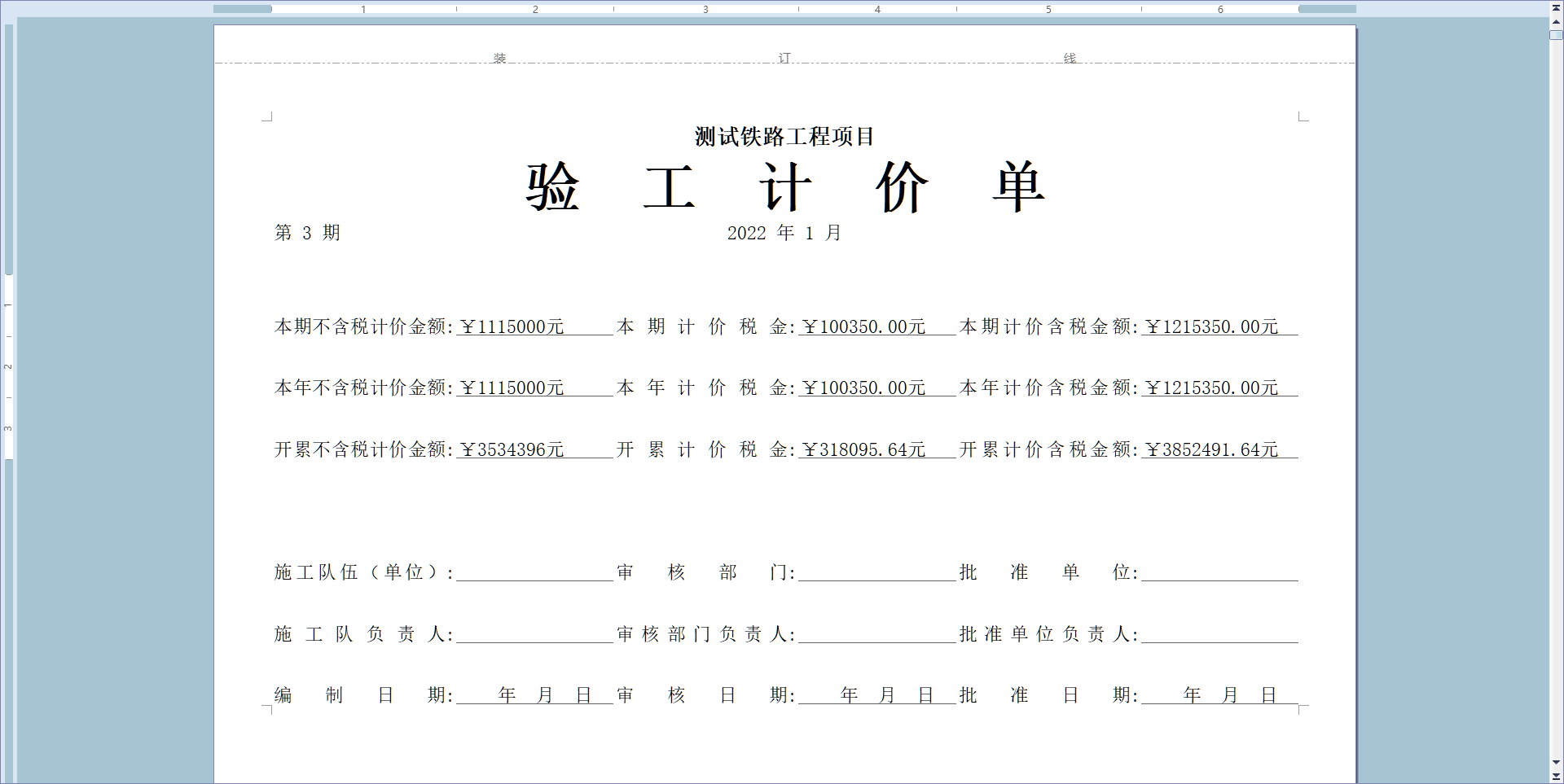This screenshot has height=784, width=1564.
Task: Click the 开累计价税金 value ¥318095.64元
Action: pos(864,450)
